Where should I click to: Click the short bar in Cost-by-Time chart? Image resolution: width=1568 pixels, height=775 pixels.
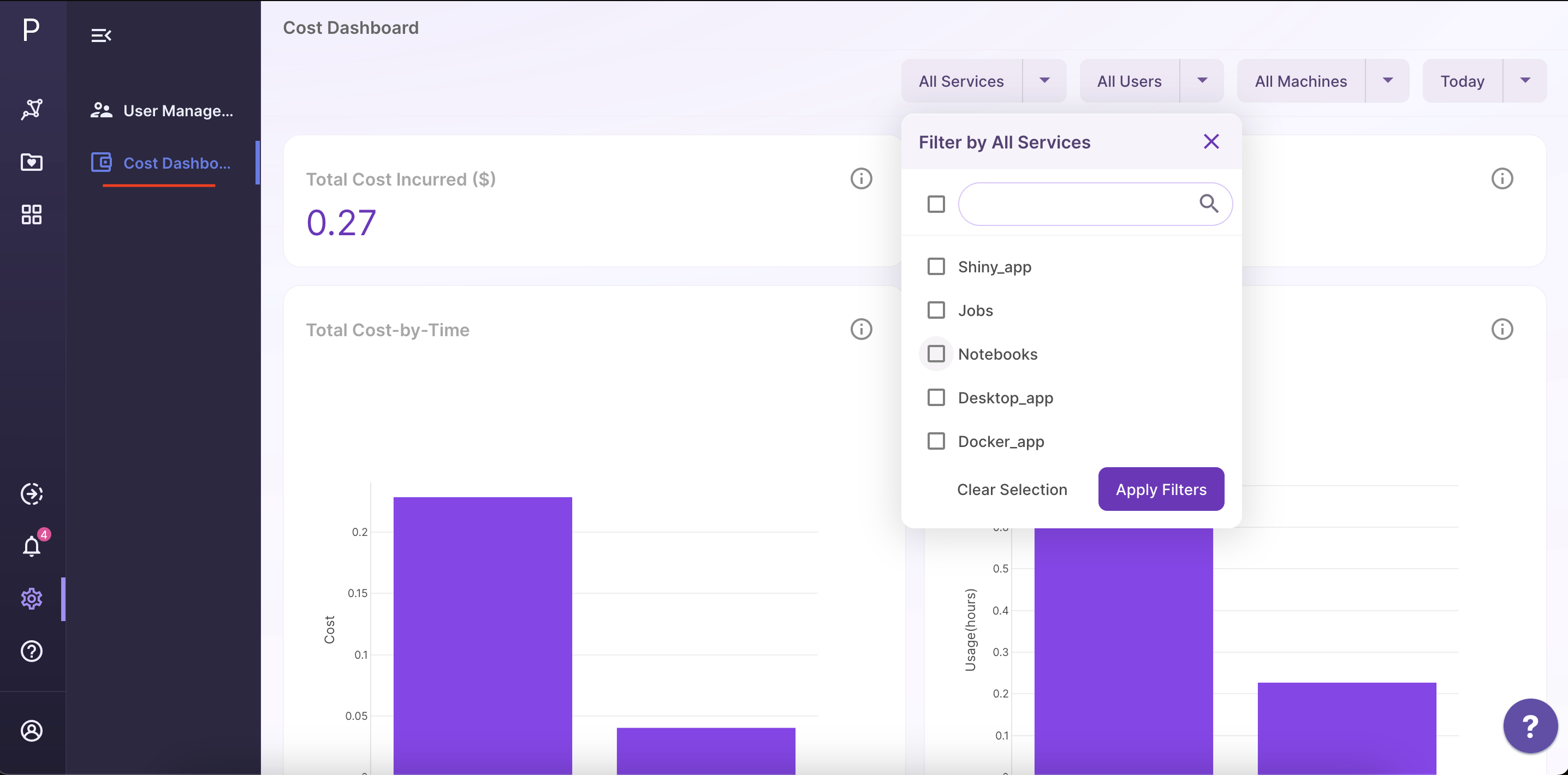click(706, 750)
